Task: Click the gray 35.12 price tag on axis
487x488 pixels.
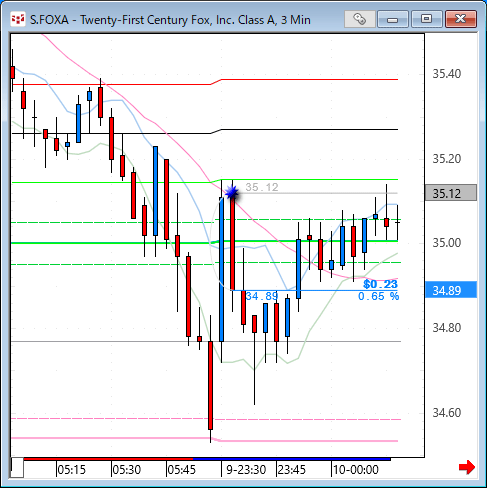Action: (x=451, y=193)
